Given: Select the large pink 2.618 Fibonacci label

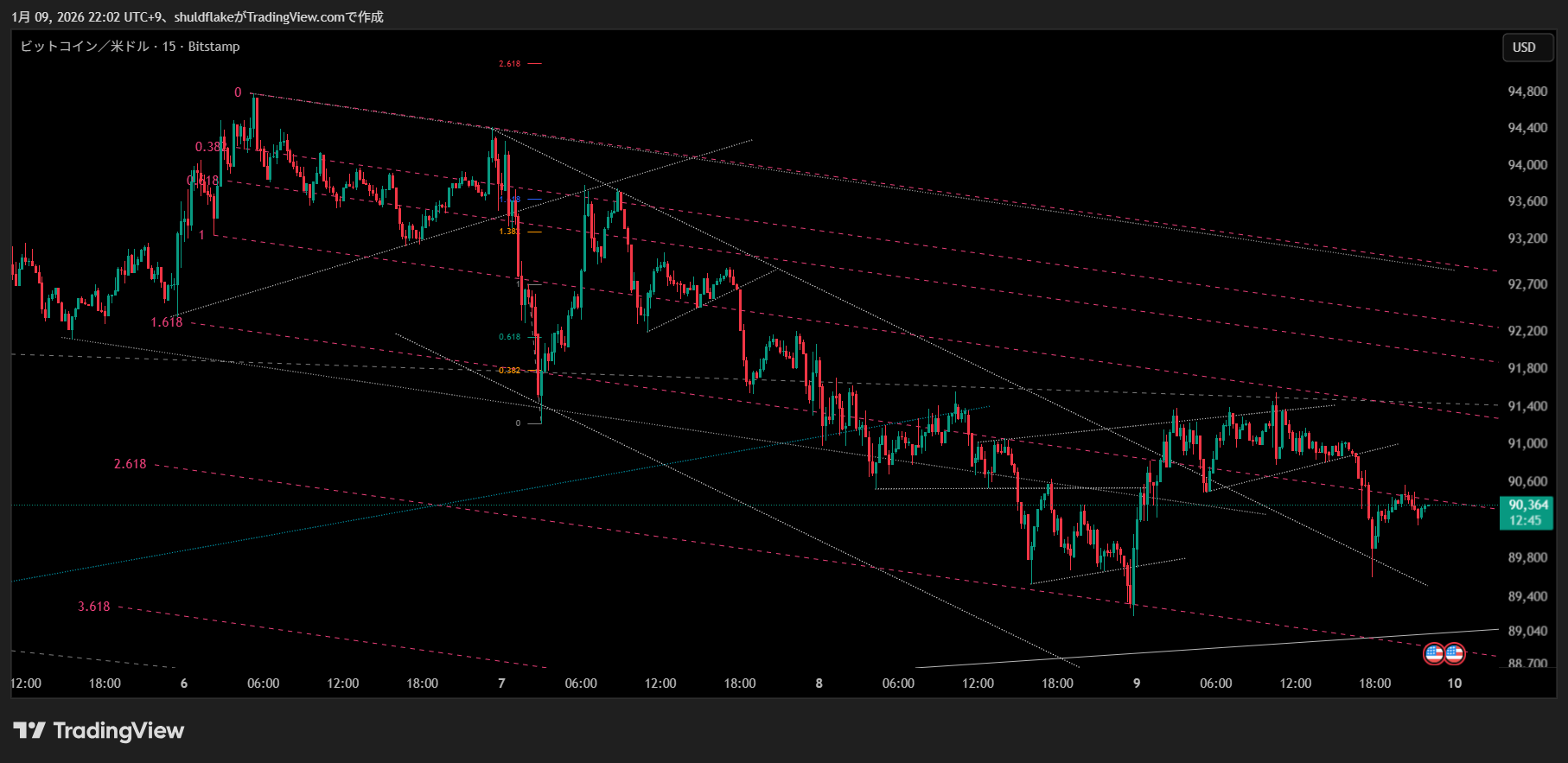Looking at the screenshot, I should [x=131, y=464].
